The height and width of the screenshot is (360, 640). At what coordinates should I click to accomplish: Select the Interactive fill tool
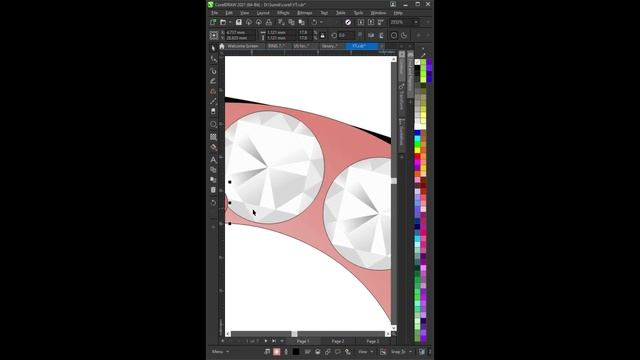coord(213,147)
